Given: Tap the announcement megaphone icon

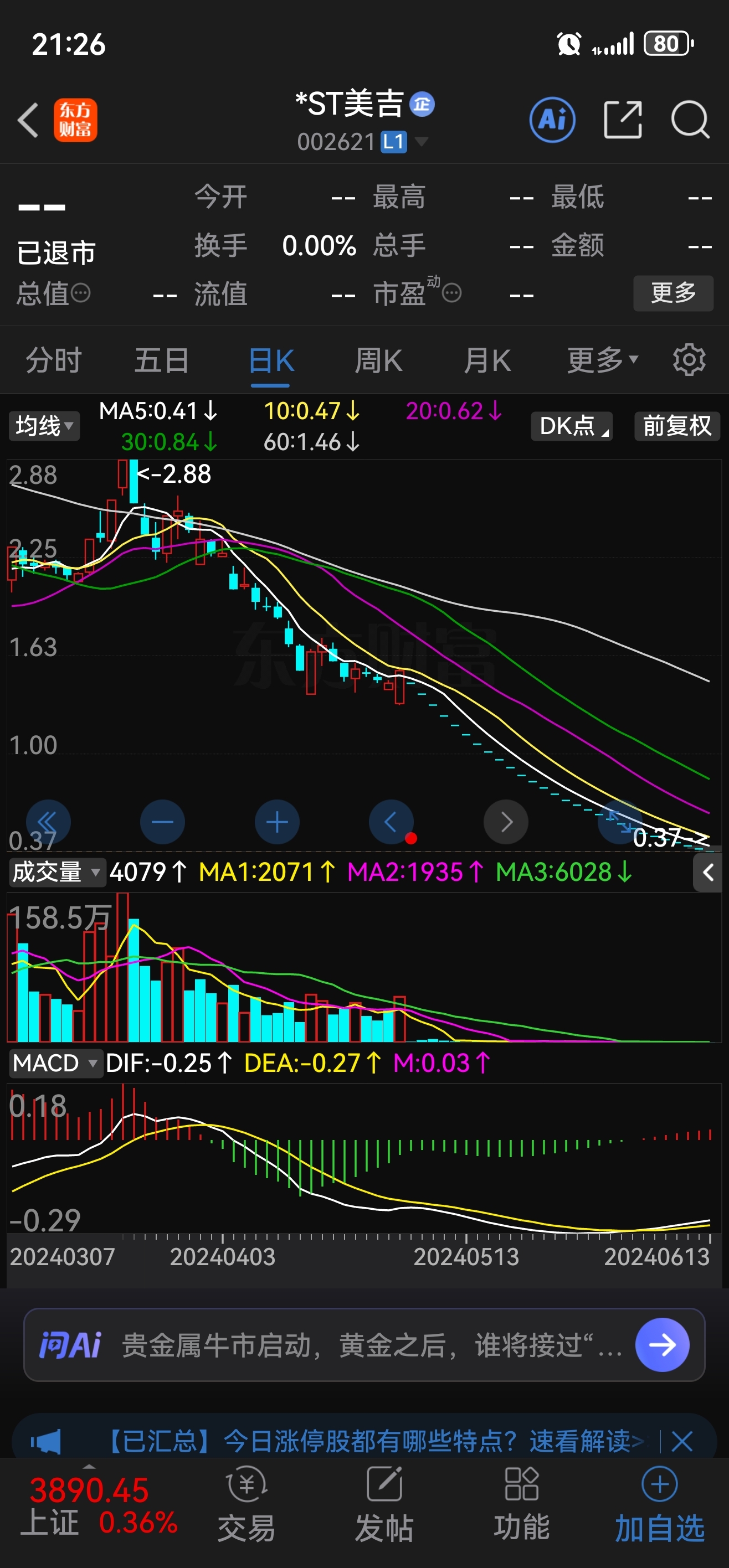Looking at the screenshot, I should 45,1441.
